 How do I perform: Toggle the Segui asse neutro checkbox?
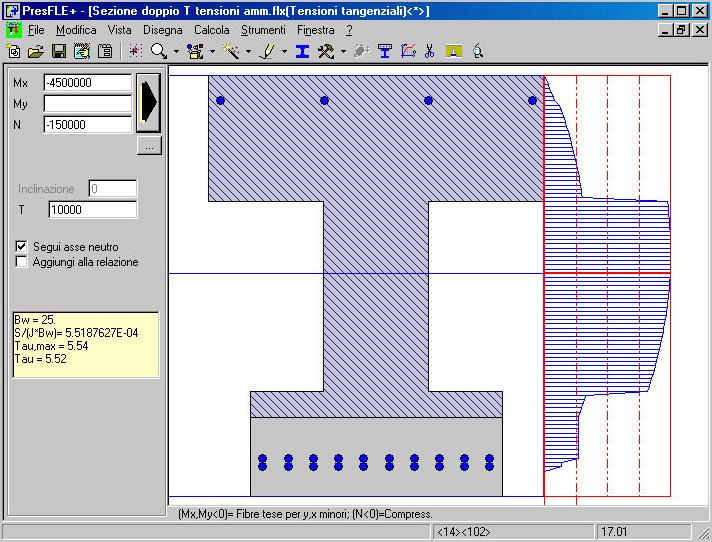click(x=23, y=246)
